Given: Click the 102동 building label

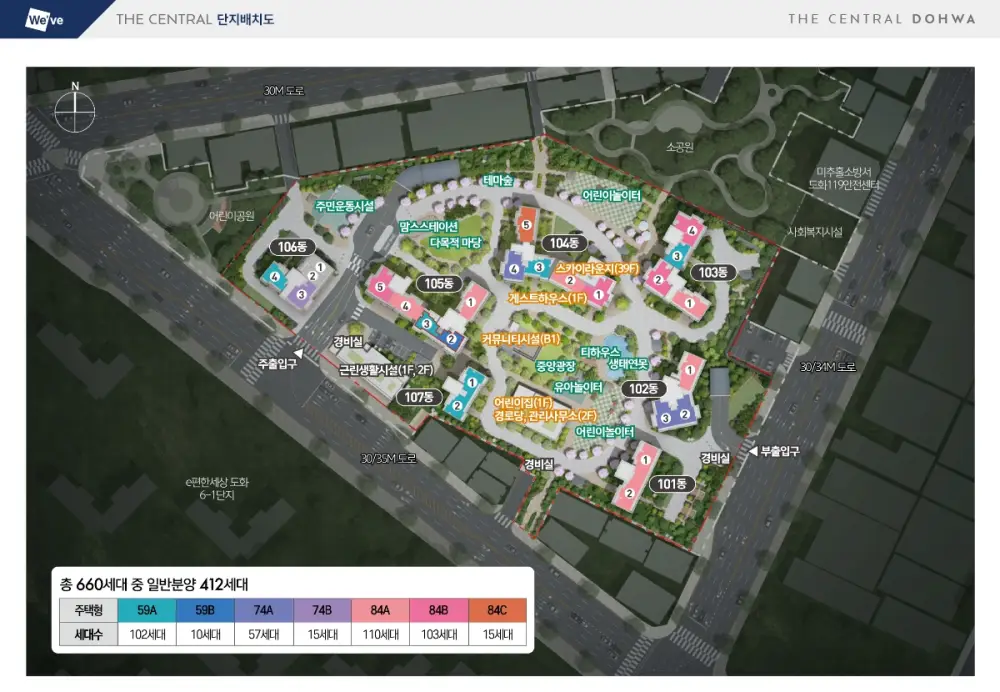Looking at the screenshot, I should 645,388.
